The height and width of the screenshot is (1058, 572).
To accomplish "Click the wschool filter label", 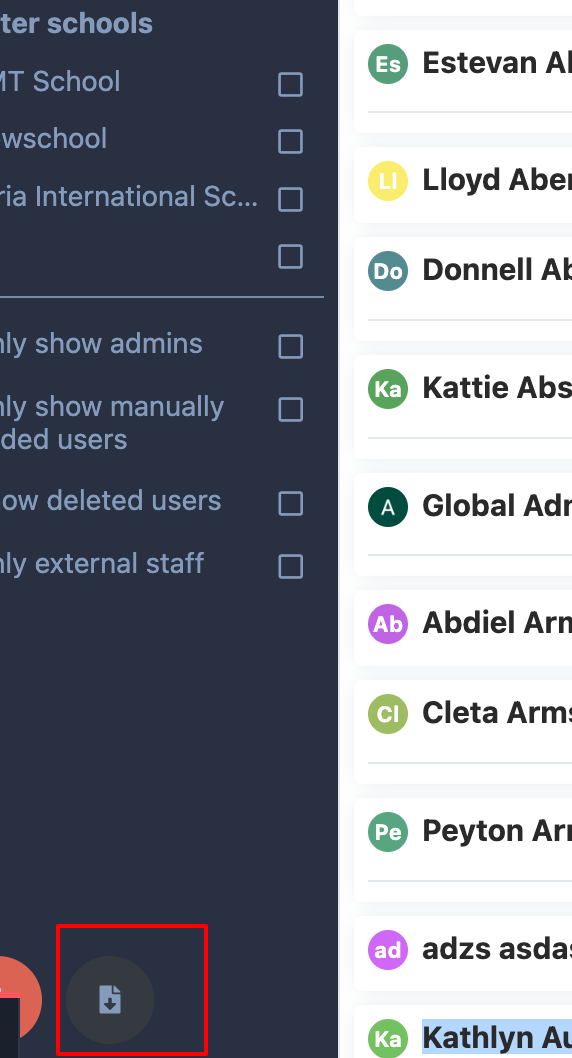I will click(x=53, y=138).
